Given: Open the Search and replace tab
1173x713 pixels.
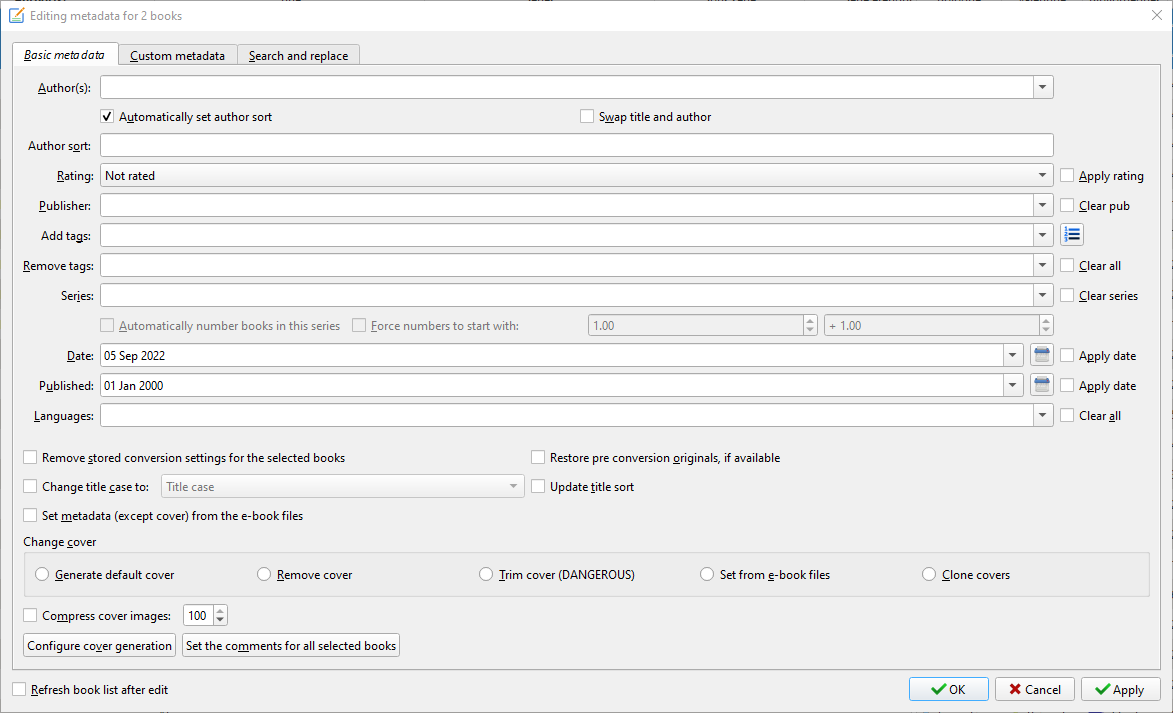Looking at the screenshot, I should (x=298, y=55).
